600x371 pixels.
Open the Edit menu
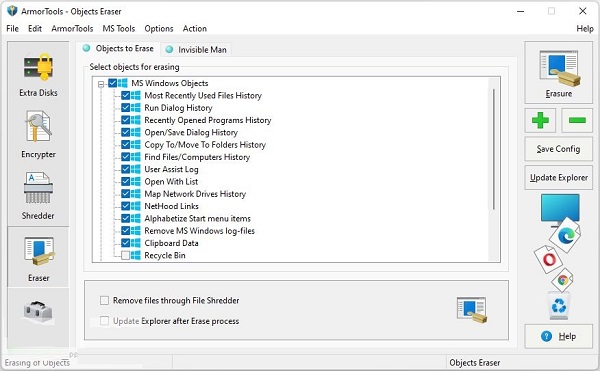[x=35, y=29]
